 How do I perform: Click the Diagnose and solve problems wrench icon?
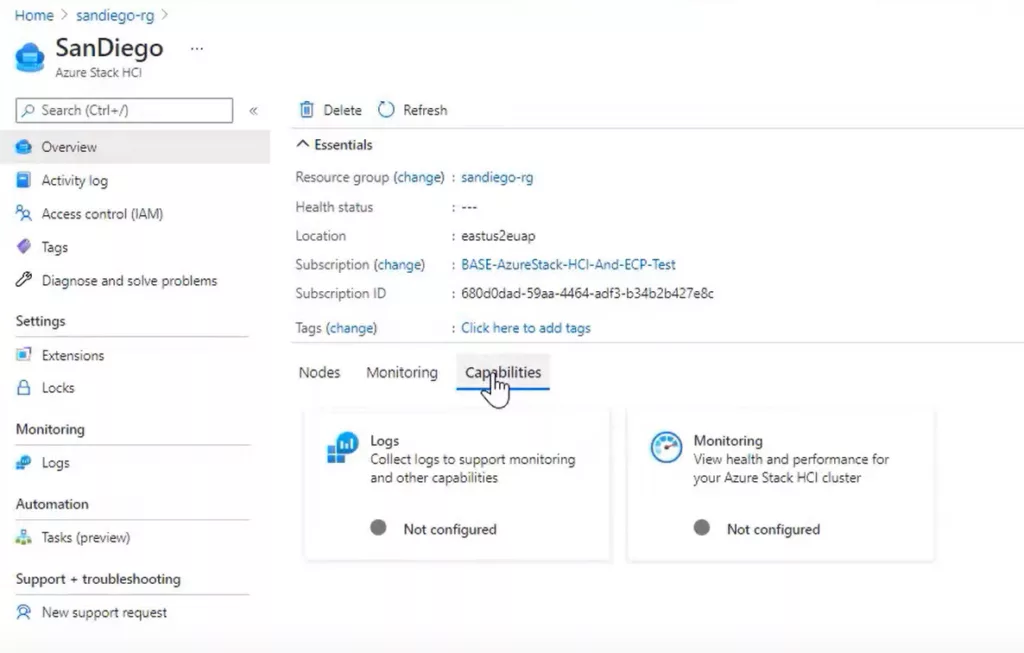click(24, 280)
